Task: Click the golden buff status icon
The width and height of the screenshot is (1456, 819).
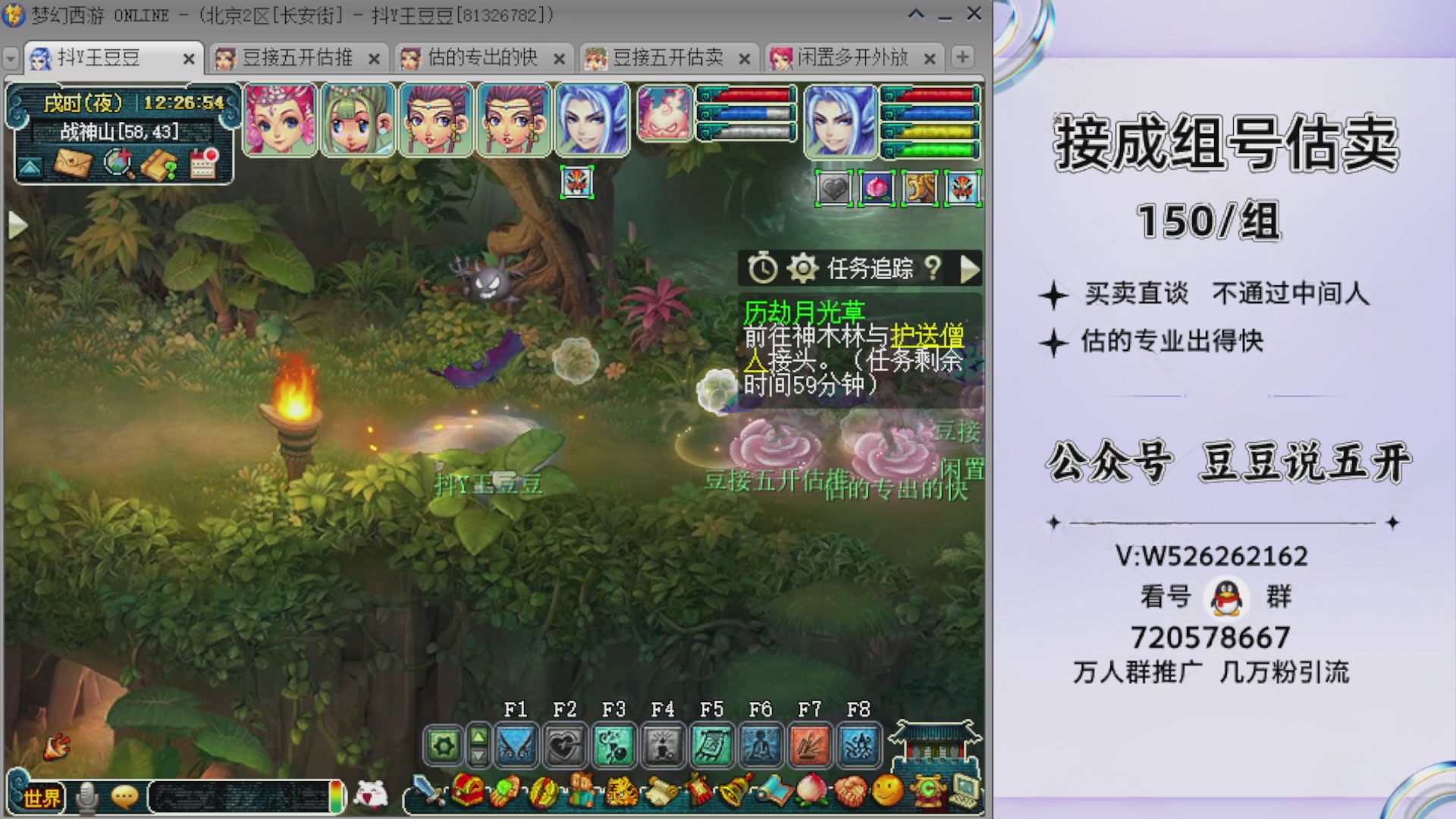Action: tap(920, 189)
